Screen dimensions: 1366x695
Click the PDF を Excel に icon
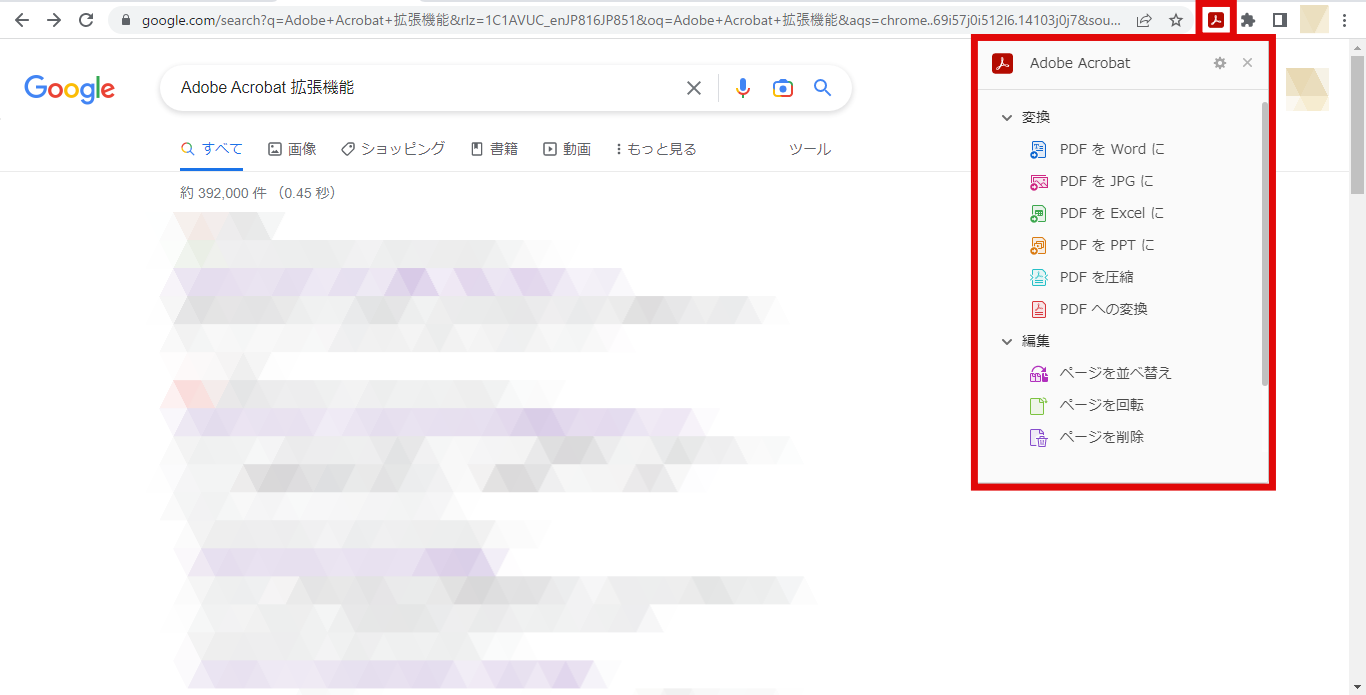pos(1039,213)
